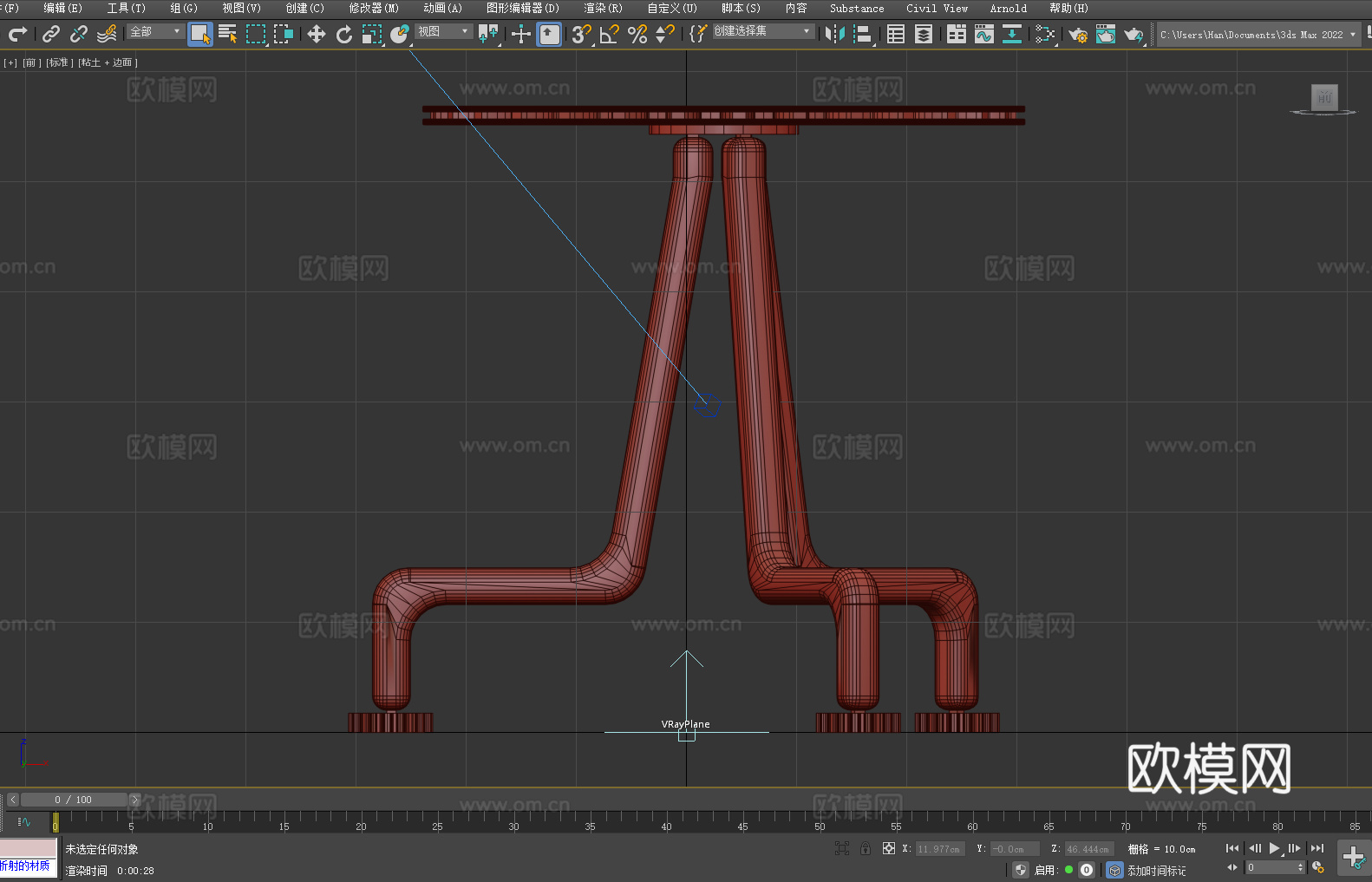Open Select by Name list icon
This screenshot has width=1372, height=882.
pos(228,34)
